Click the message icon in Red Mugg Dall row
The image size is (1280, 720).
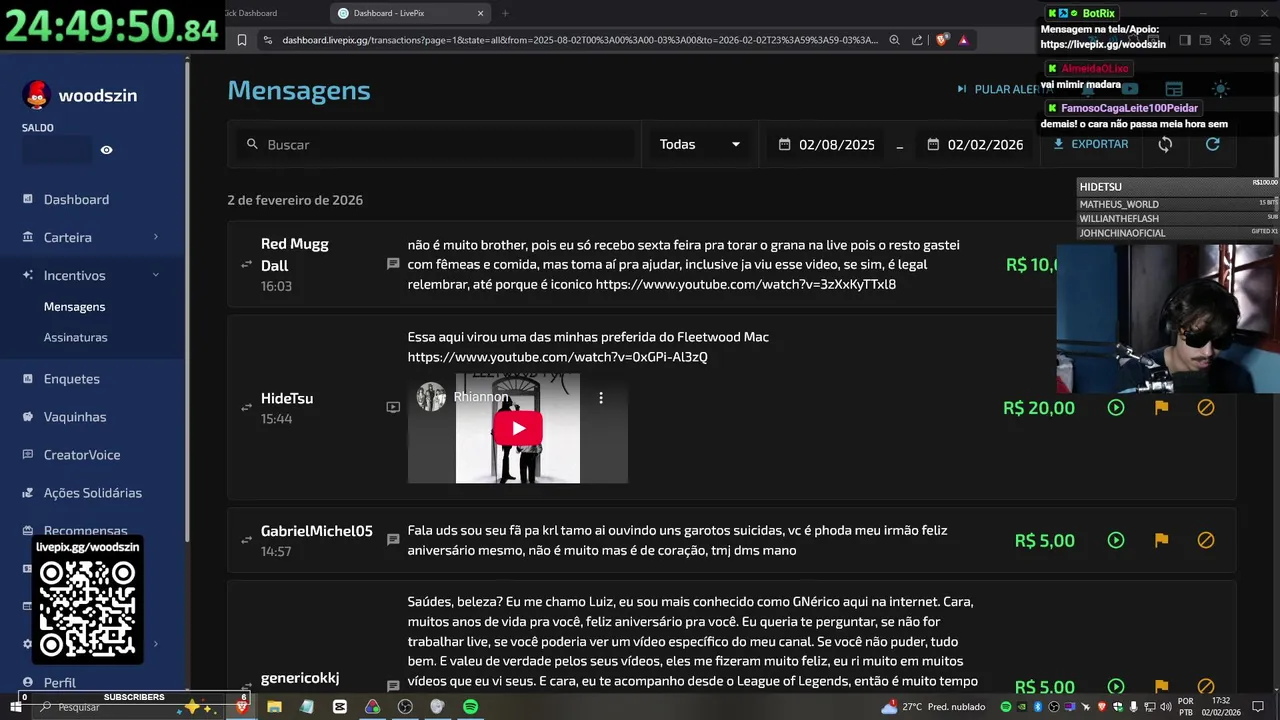point(393,264)
